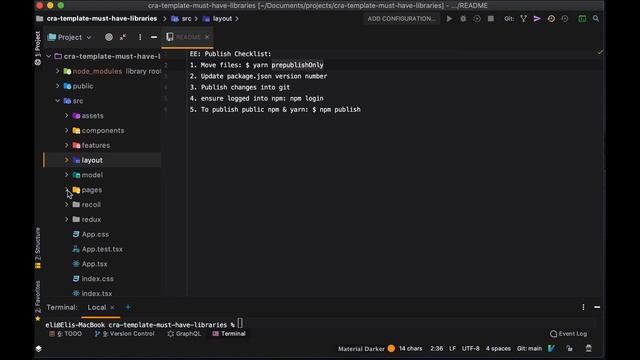The width and height of the screenshot is (640, 360).
Task: Select the README editor tab
Action: 188,37
